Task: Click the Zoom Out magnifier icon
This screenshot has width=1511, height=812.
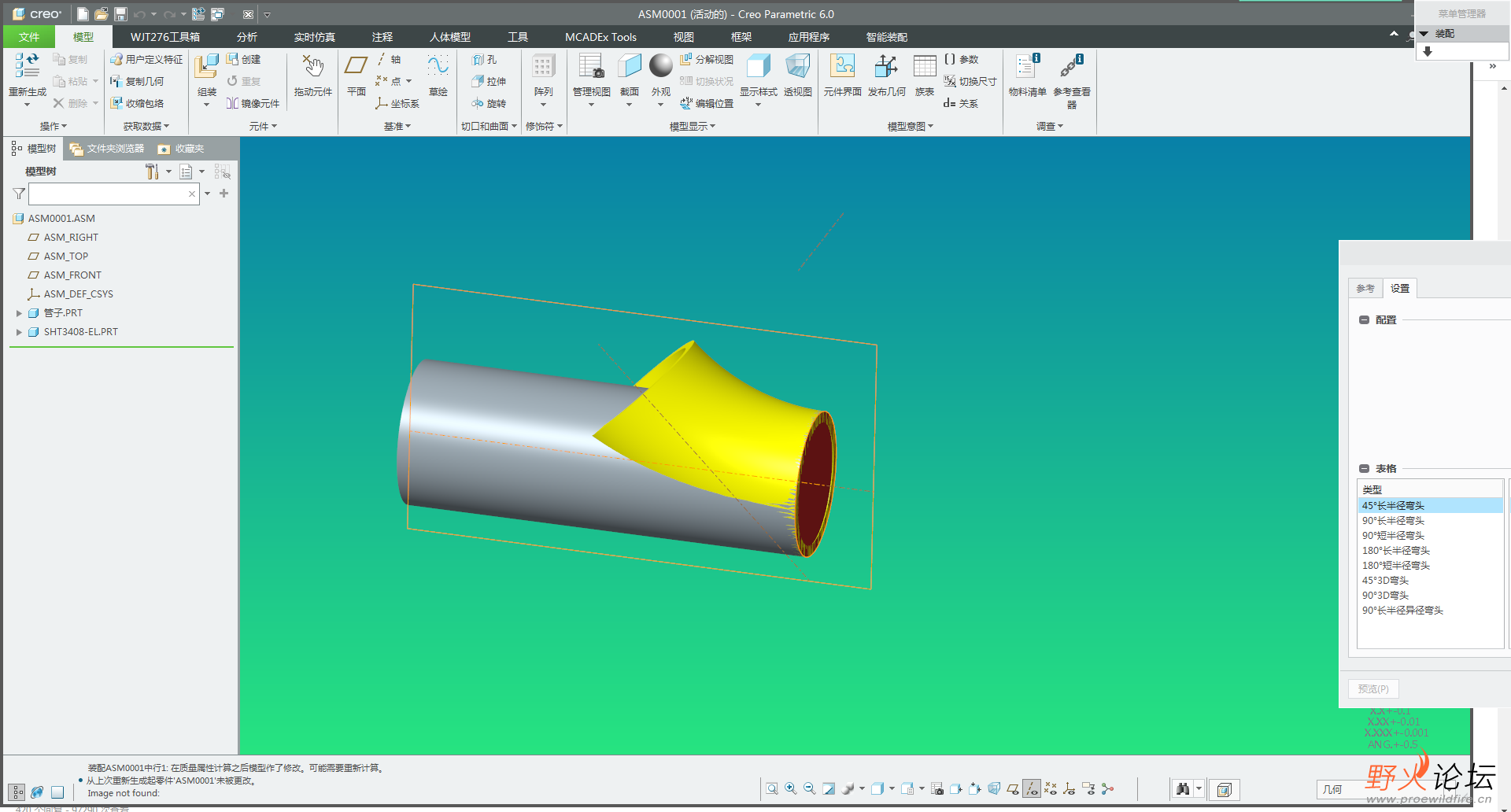Action: click(810, 789)
